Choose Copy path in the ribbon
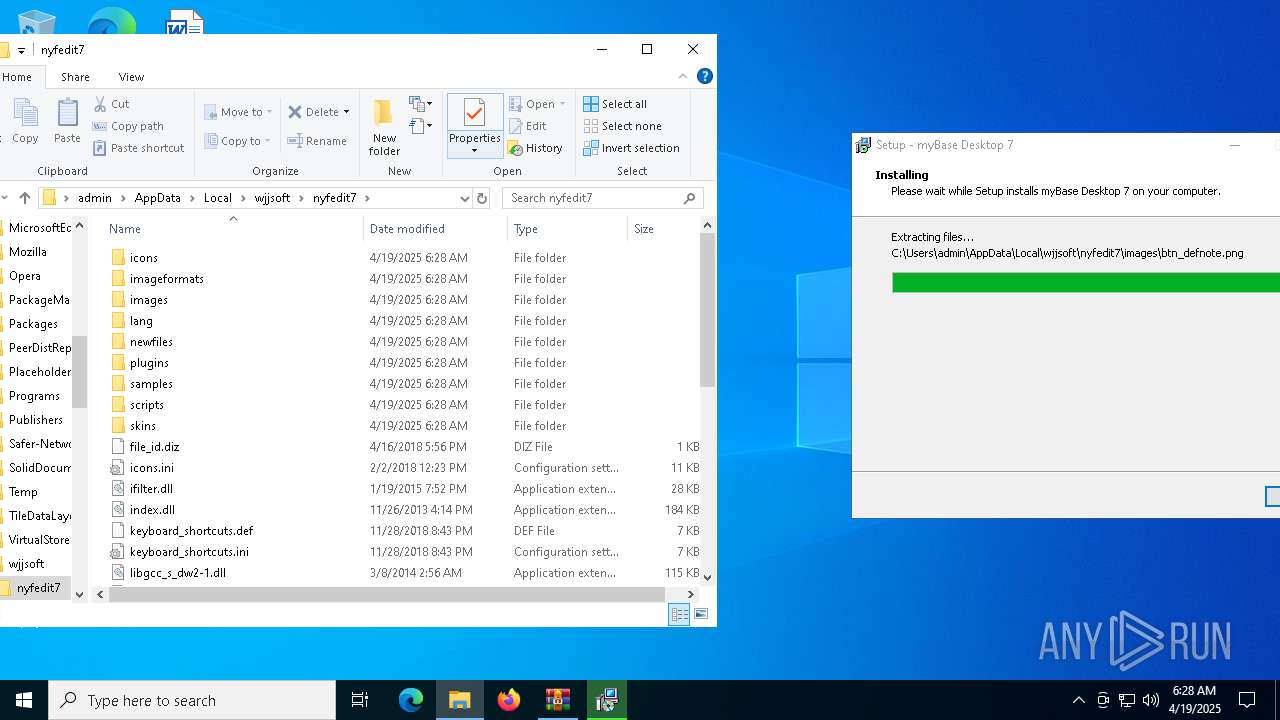1280x720 pixels. [x=128, y=126]
